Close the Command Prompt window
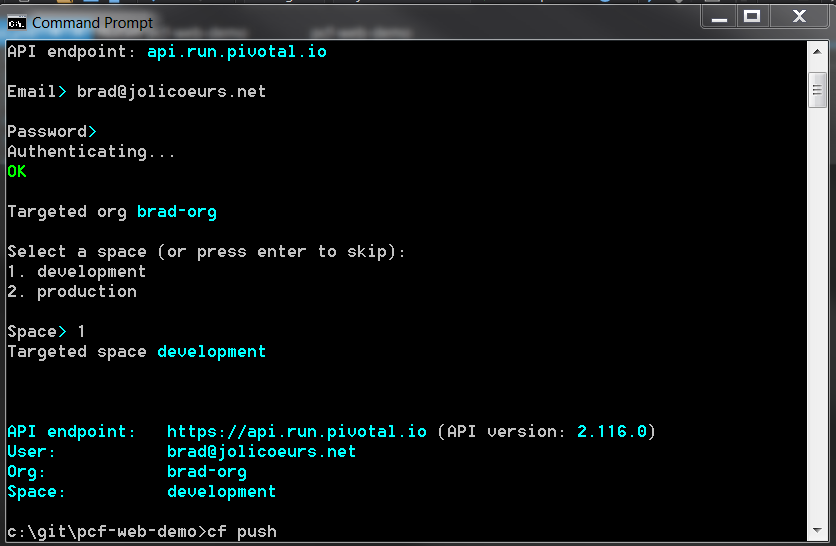The width and height of the screenshot is (836, 546). 799,17
